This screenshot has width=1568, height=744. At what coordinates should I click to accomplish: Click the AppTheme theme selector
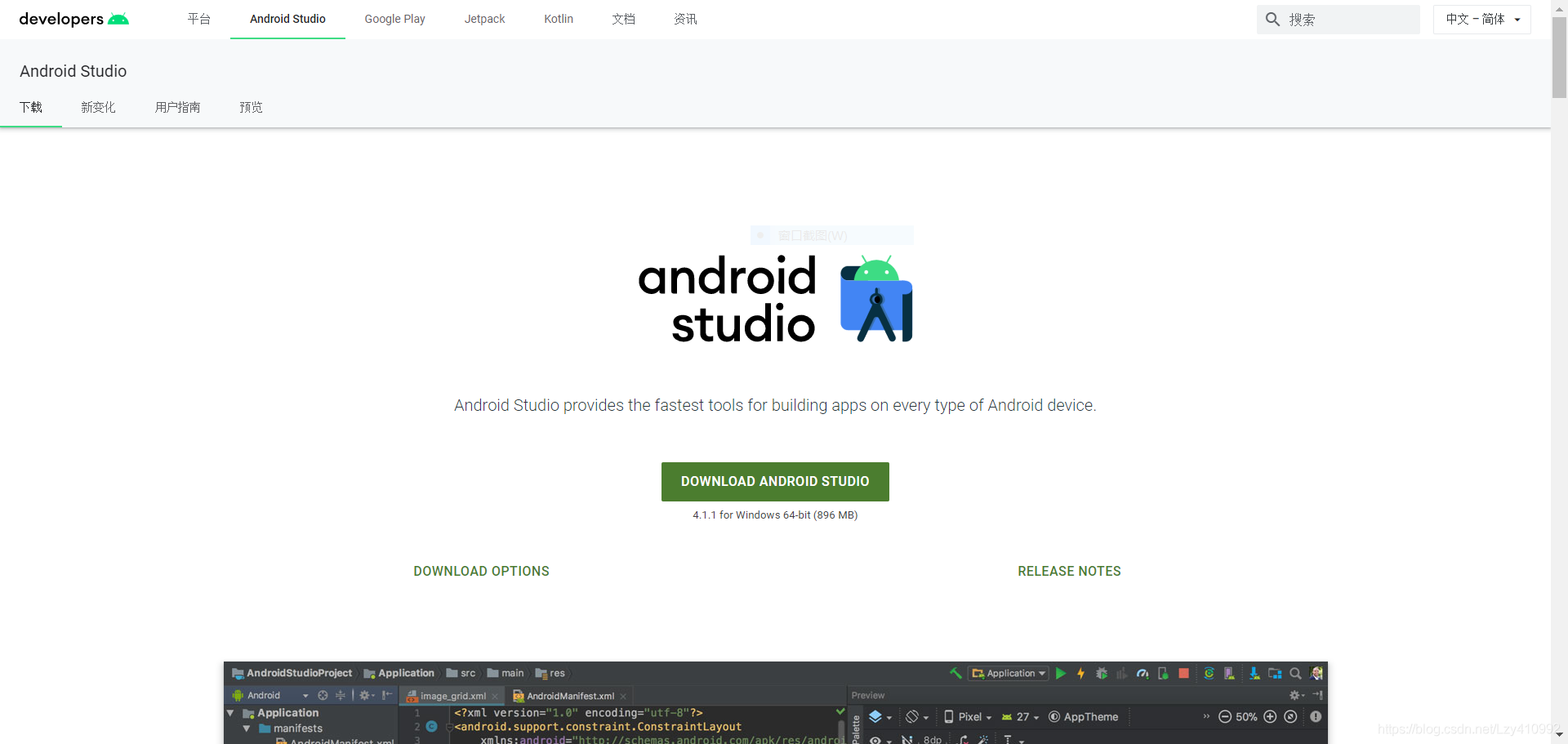coord(1084,717)
